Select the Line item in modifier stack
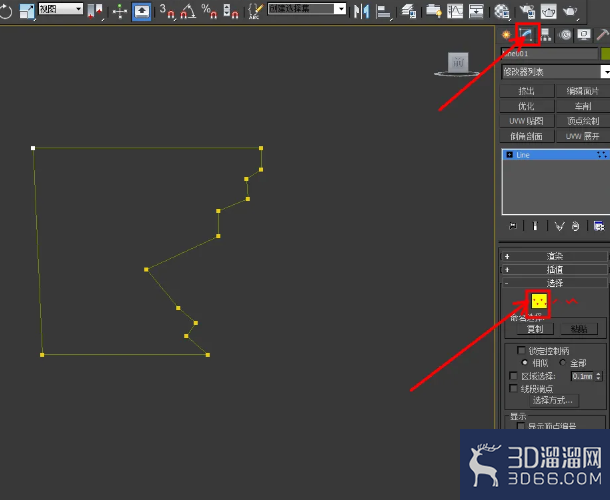The image size is (610, 500). [556, 155]
